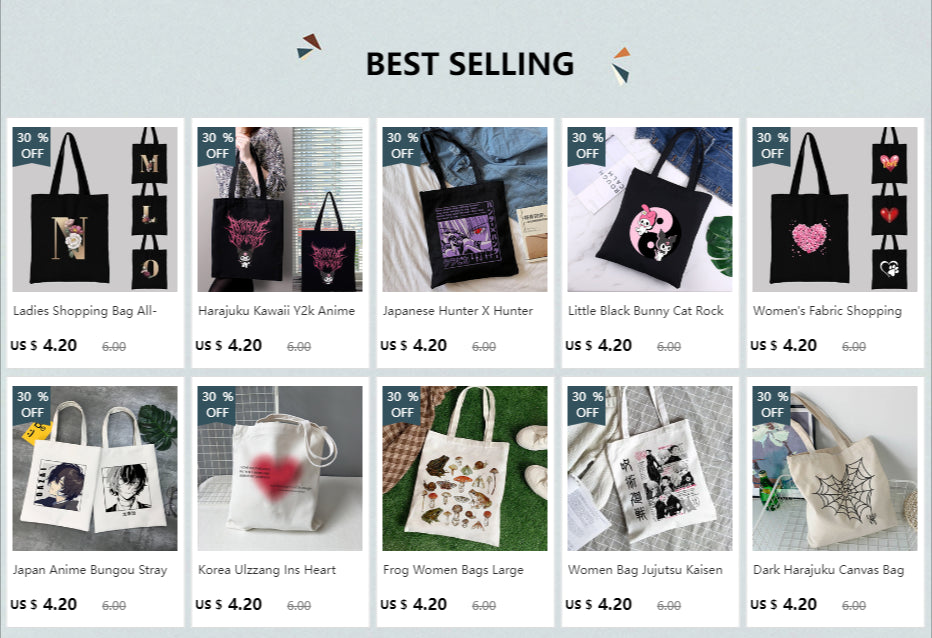Viewport: 932px width, 638px height.
Task: Click the US $4.20 price under Frog Women Bags
Action: (414, 604)
